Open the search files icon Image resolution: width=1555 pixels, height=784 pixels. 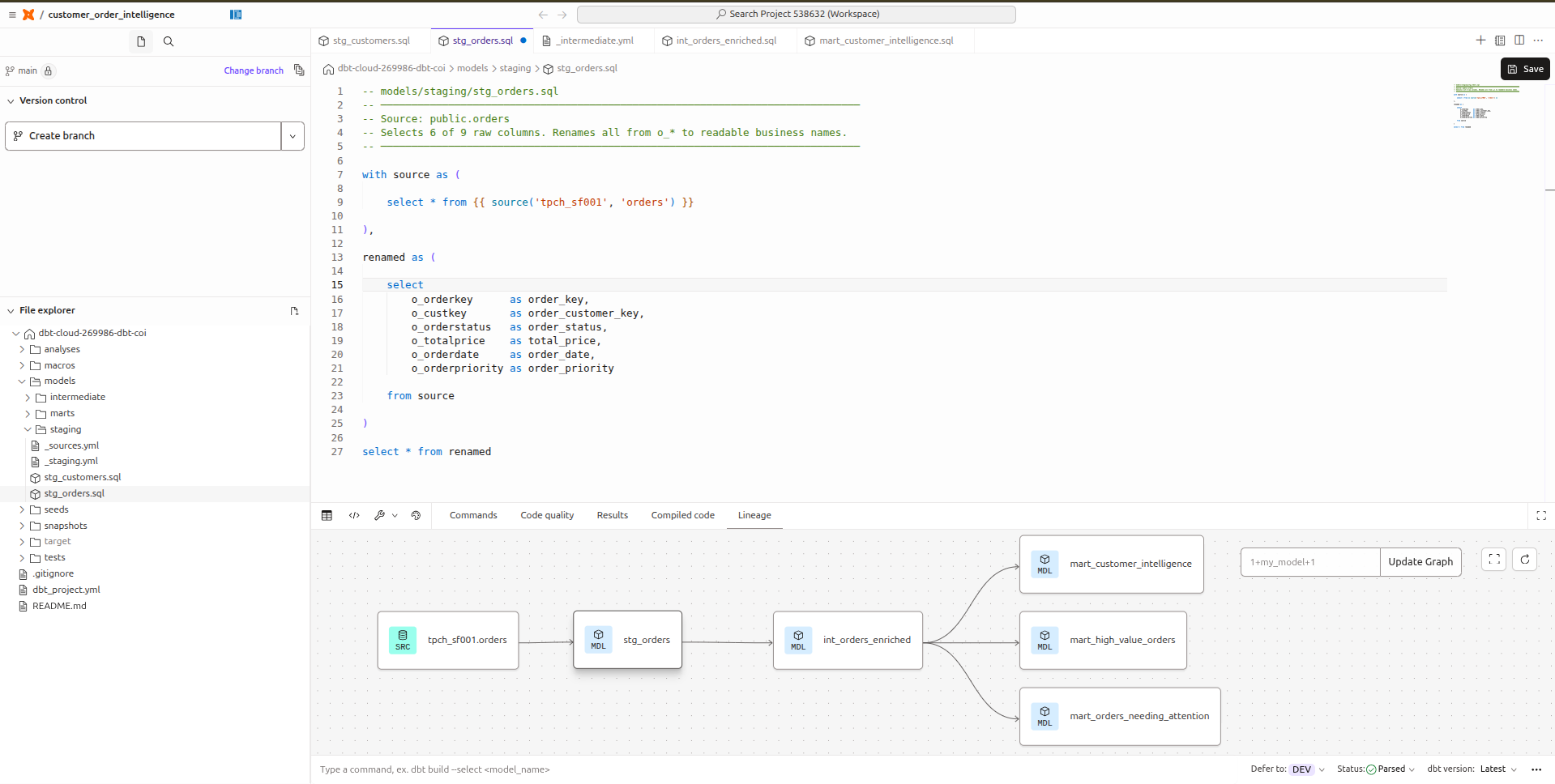point(169,41)
